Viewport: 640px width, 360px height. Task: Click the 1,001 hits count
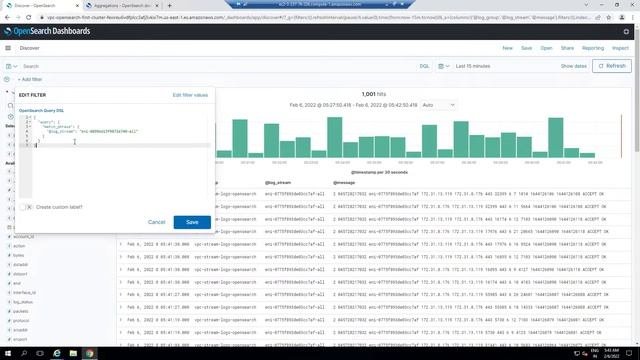373,94
